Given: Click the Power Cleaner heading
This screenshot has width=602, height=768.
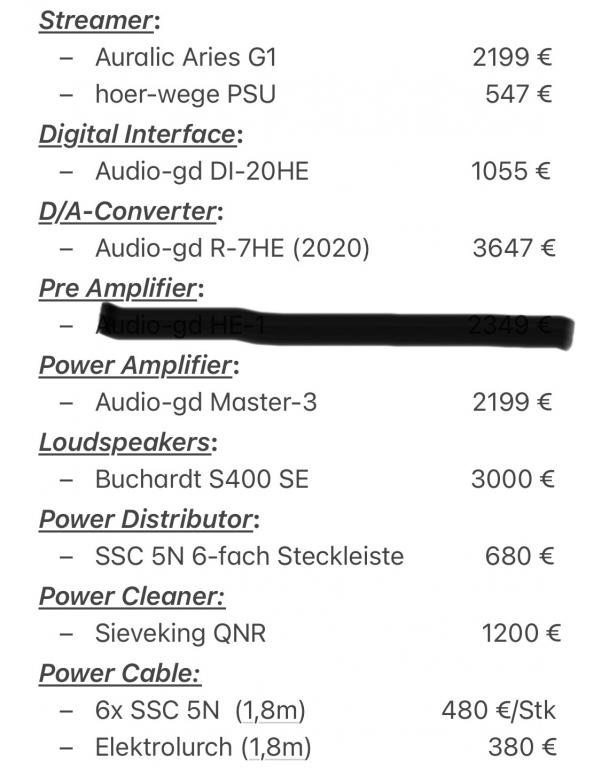Looking at the screenshot, I should (130, 596).
